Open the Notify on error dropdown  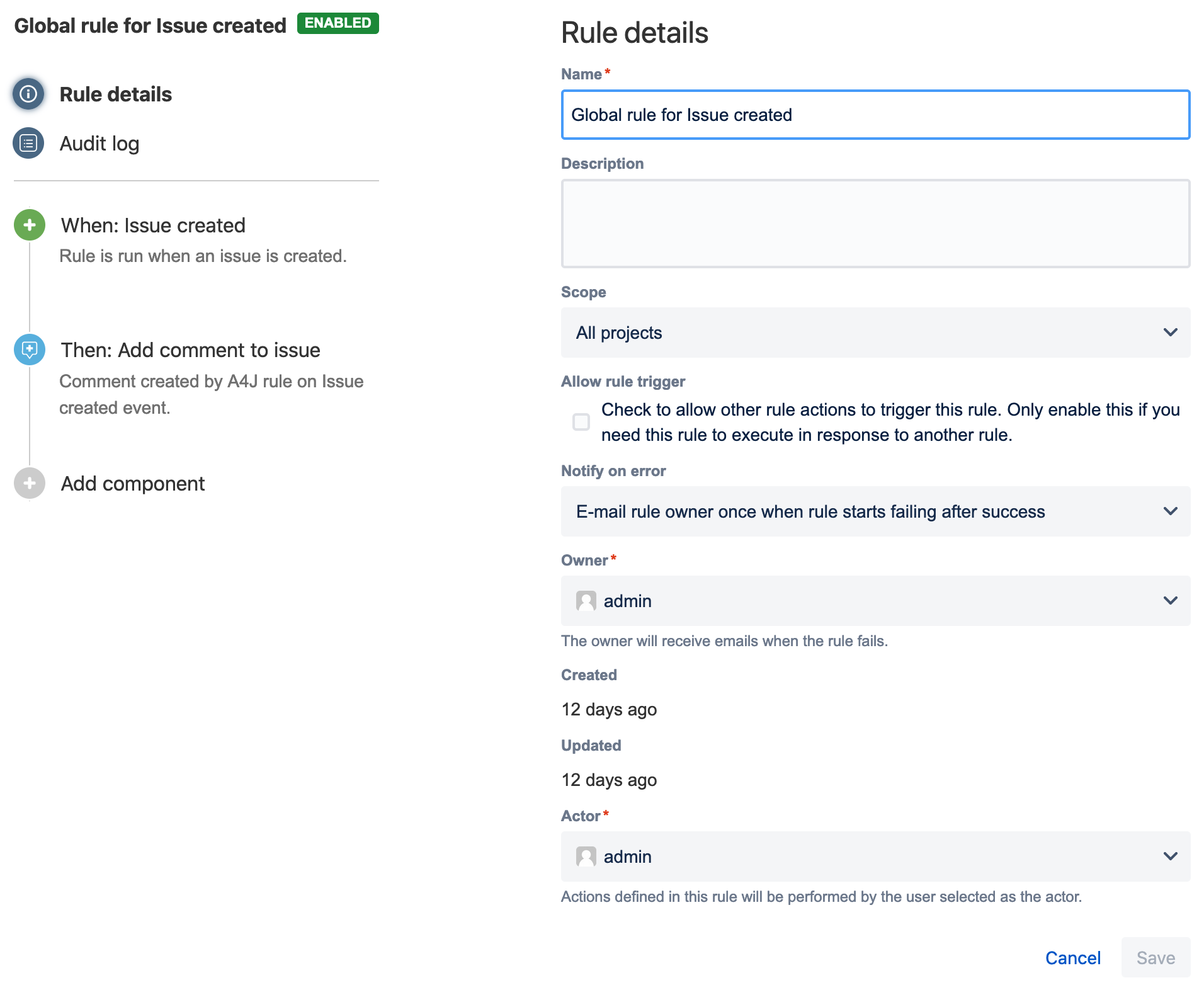875,511
